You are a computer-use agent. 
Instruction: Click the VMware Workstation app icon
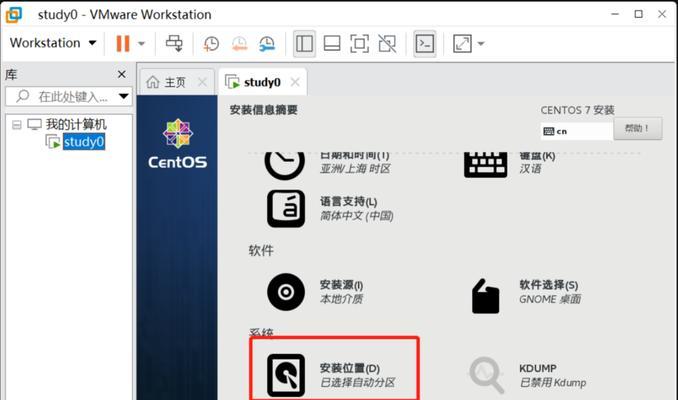pyautogui.click(x=14, y=14)
